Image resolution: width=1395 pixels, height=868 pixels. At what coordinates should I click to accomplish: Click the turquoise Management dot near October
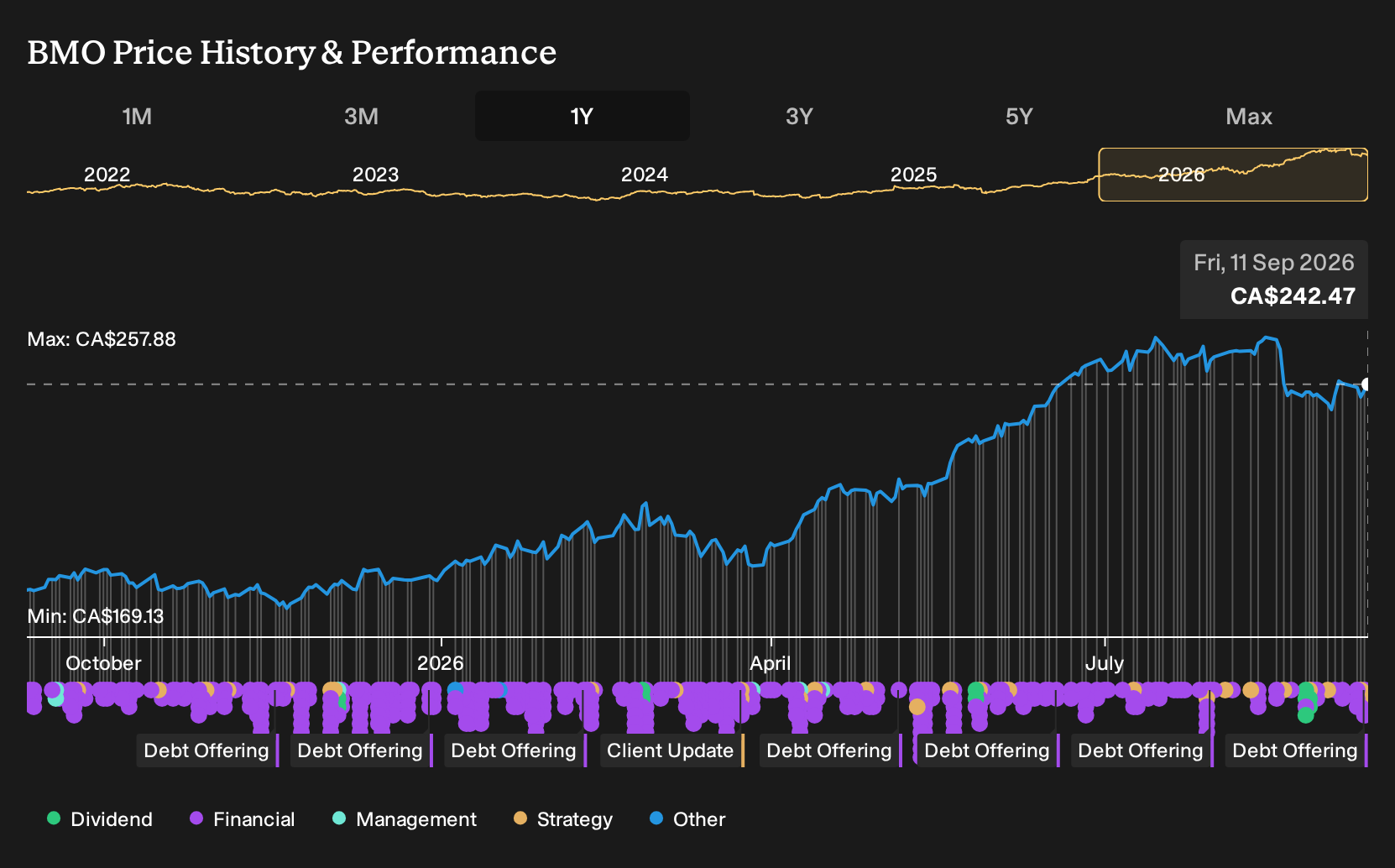point(56,698)
